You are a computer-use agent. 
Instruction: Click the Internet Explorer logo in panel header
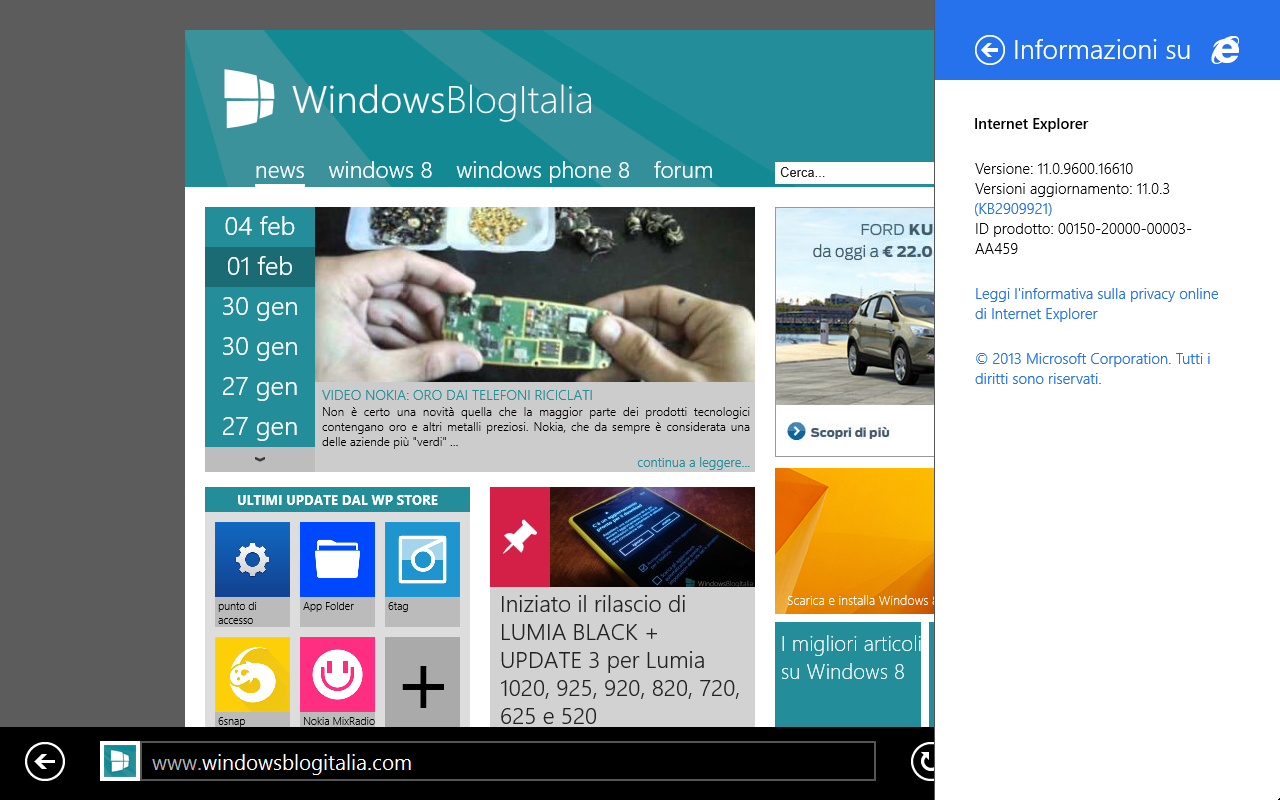coord(1225,50)
